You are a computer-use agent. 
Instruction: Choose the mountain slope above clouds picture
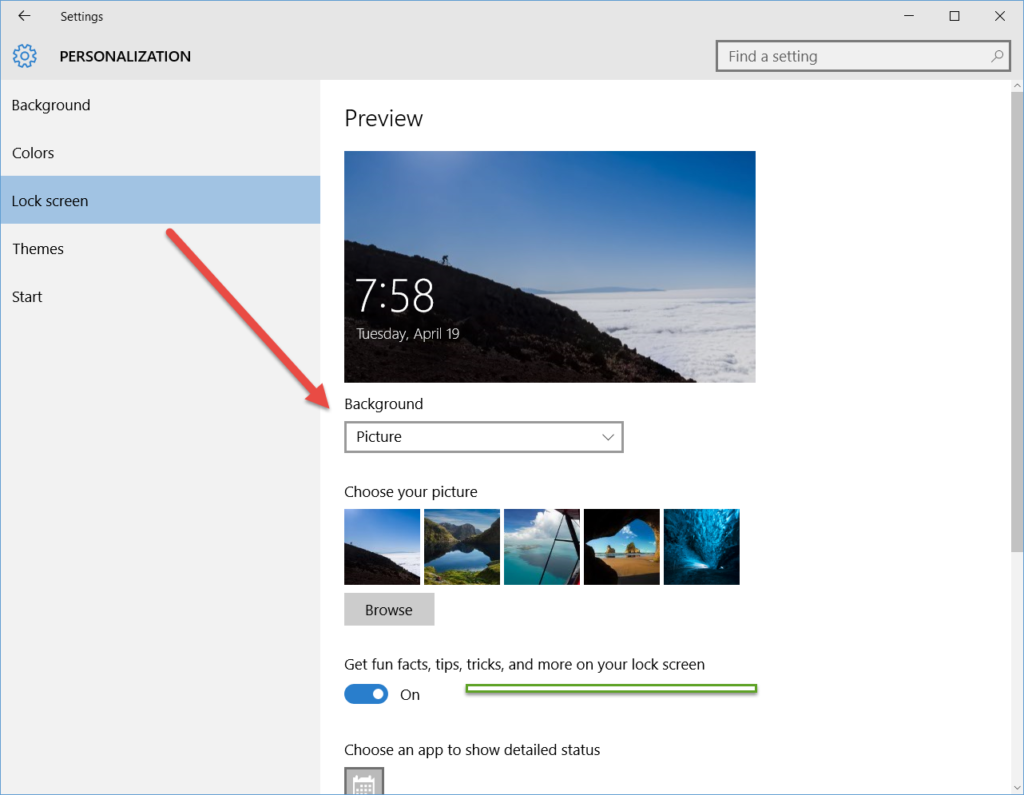(x=382, y=547)
